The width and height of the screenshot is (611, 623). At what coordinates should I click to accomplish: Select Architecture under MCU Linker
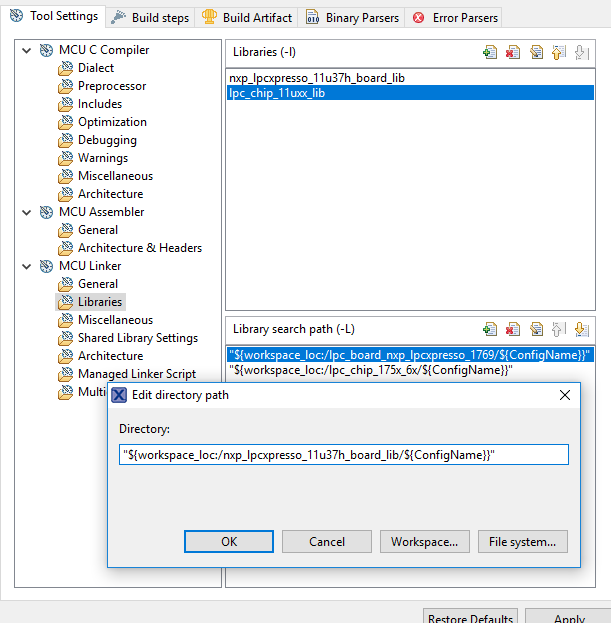pyautogui.click(x=110, y=356)
